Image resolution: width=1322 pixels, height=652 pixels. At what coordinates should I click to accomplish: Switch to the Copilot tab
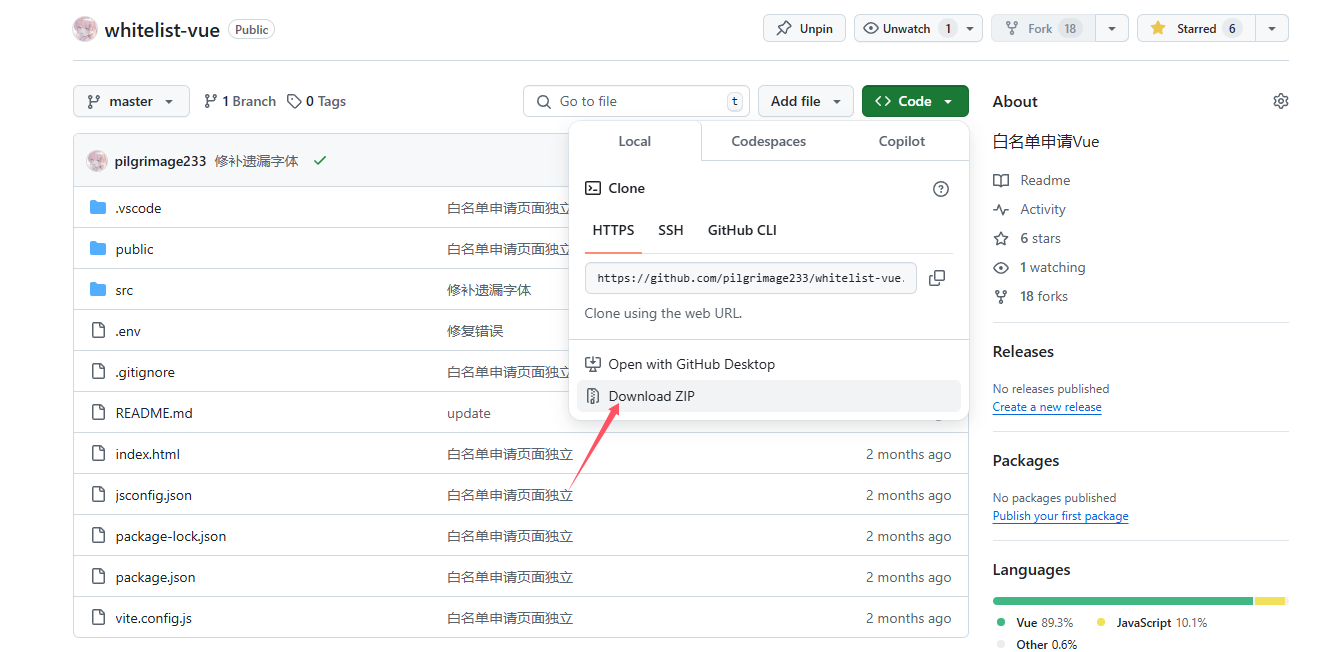tap(902, 141)
